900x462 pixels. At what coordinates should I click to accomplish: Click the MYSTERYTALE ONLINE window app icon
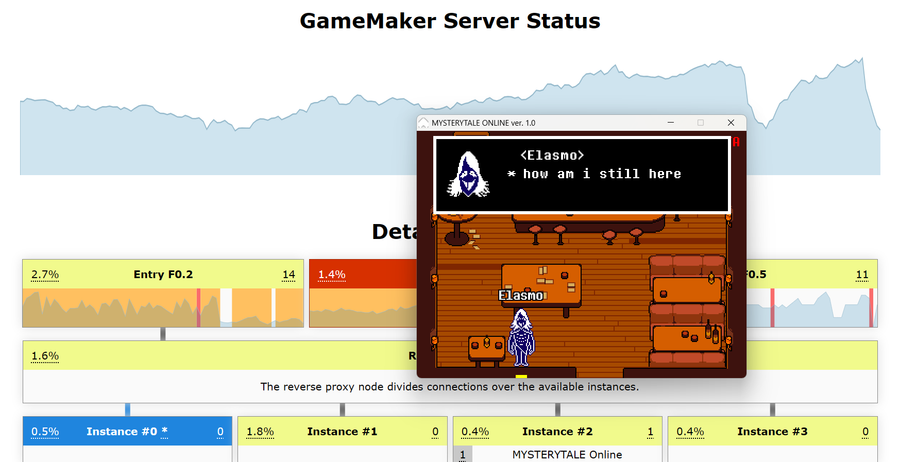coord(424,123)
